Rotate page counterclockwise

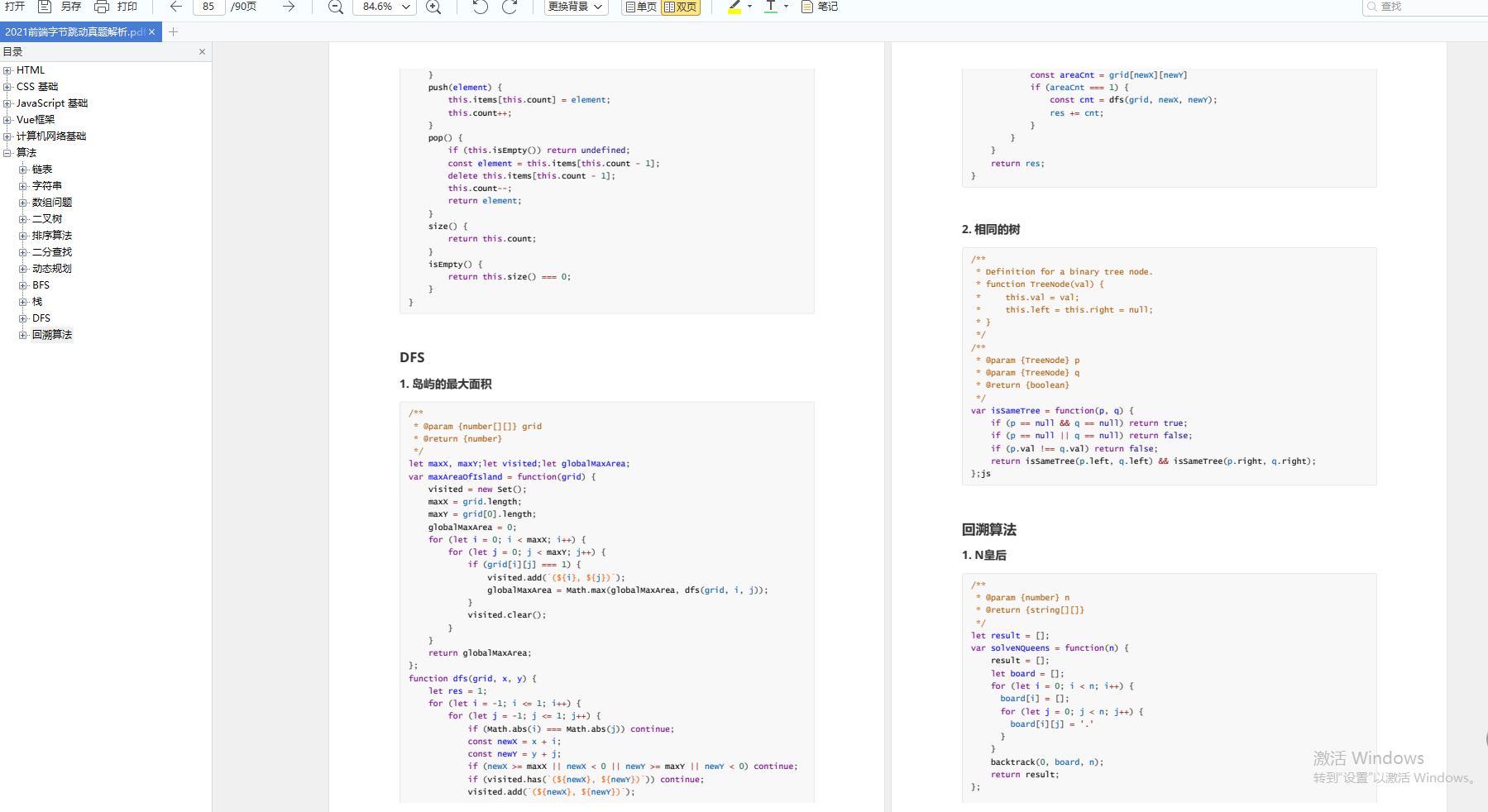click(481, 7)
